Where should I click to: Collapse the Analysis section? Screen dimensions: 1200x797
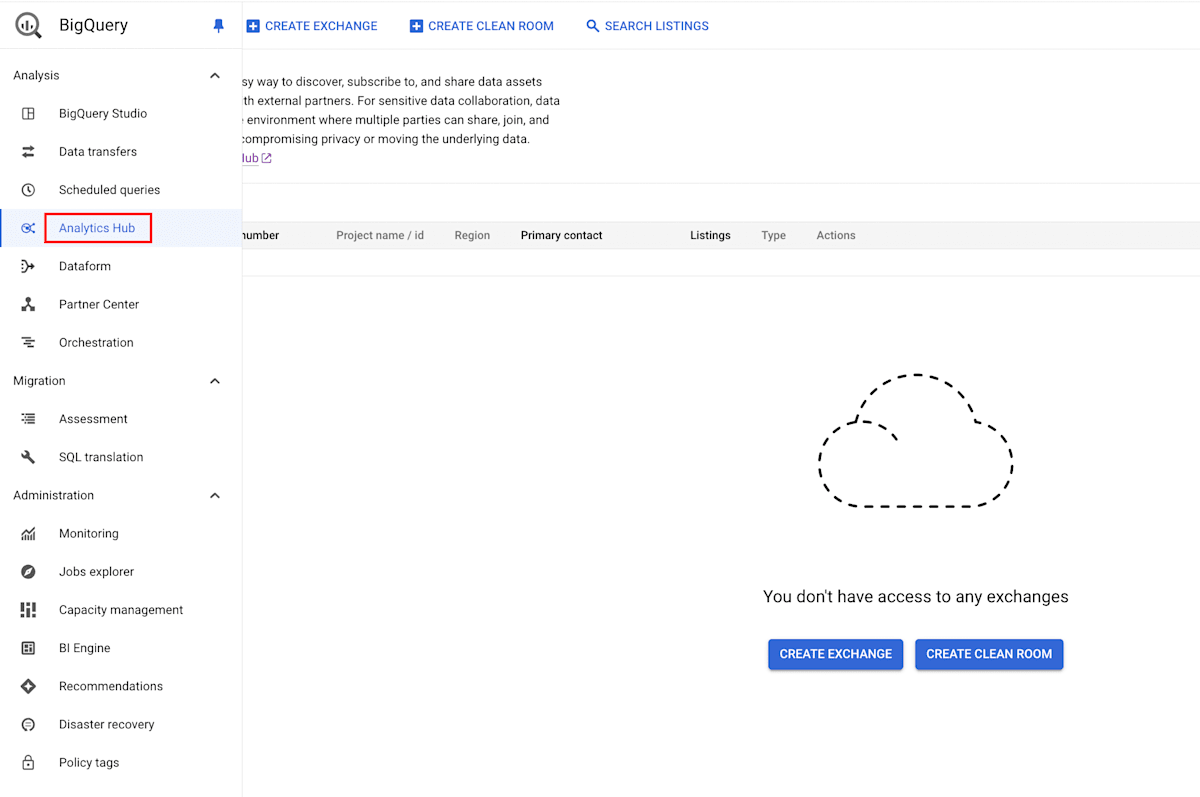pos(214,76)
